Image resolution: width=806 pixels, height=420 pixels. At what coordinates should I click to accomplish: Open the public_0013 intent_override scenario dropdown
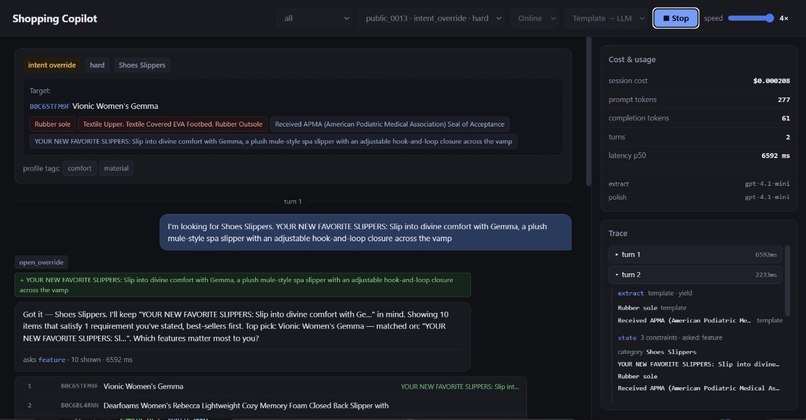tap(432, 18)
